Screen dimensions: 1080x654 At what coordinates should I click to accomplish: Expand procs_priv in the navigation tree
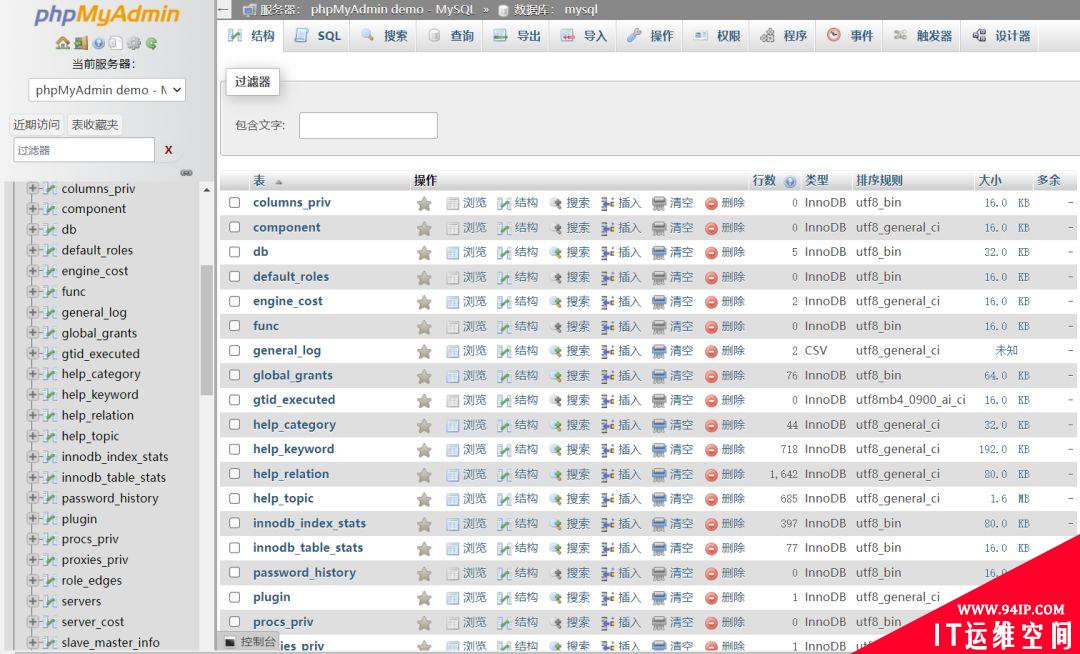pos(32,539)
